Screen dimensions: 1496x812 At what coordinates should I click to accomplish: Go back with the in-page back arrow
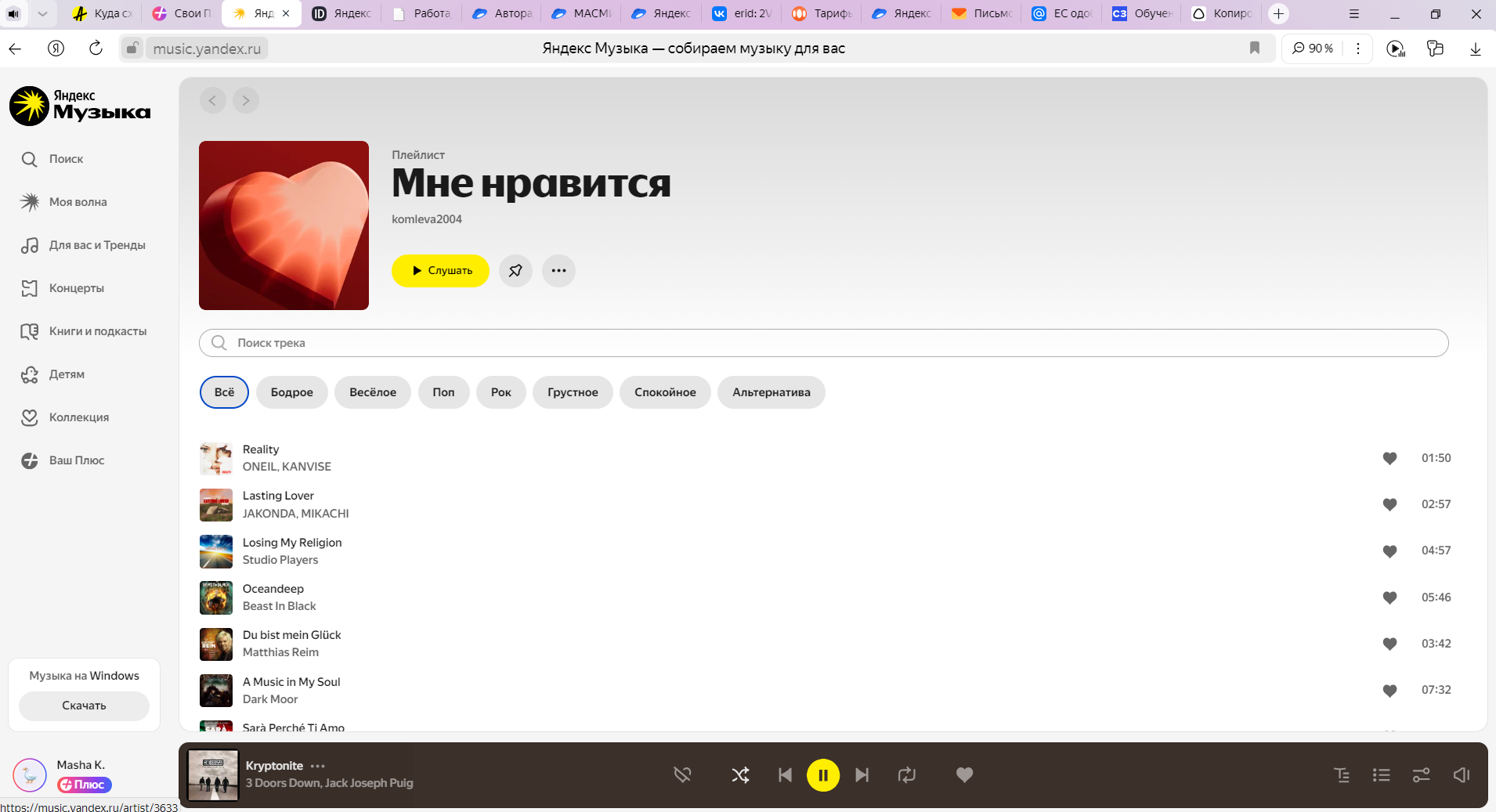click(x=212, y=100)
